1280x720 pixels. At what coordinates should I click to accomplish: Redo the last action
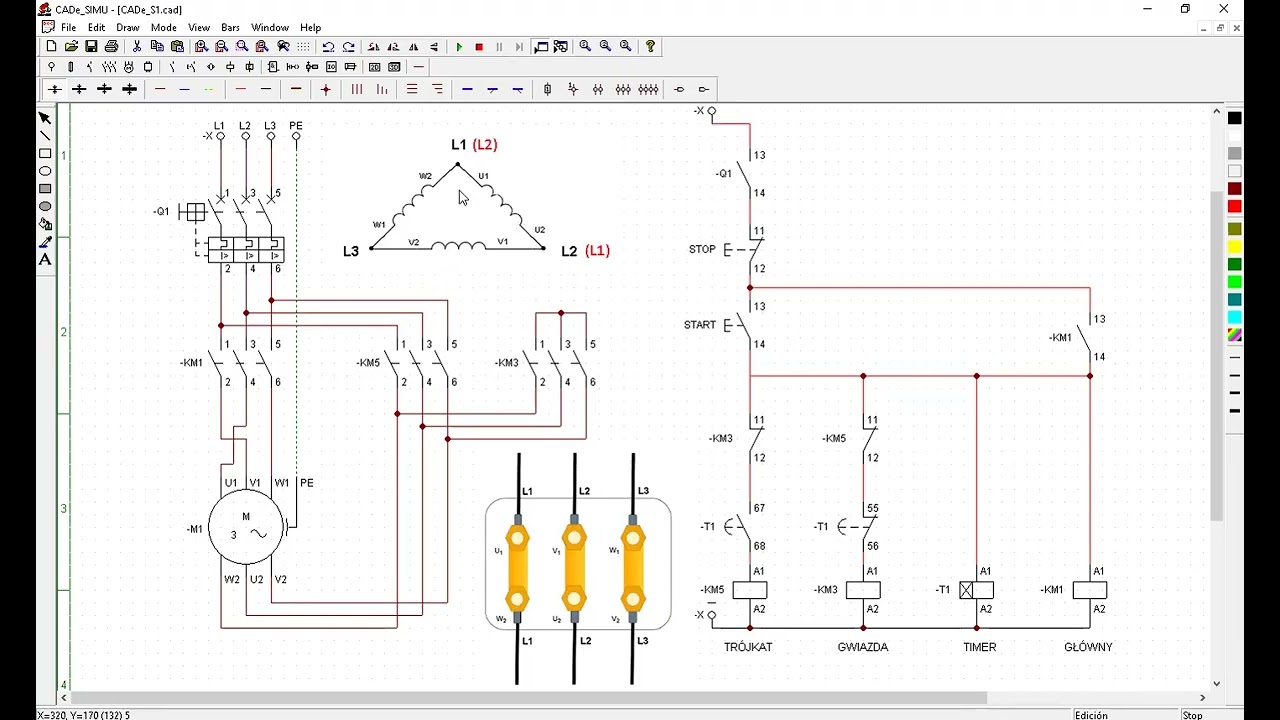coord(349,47)
